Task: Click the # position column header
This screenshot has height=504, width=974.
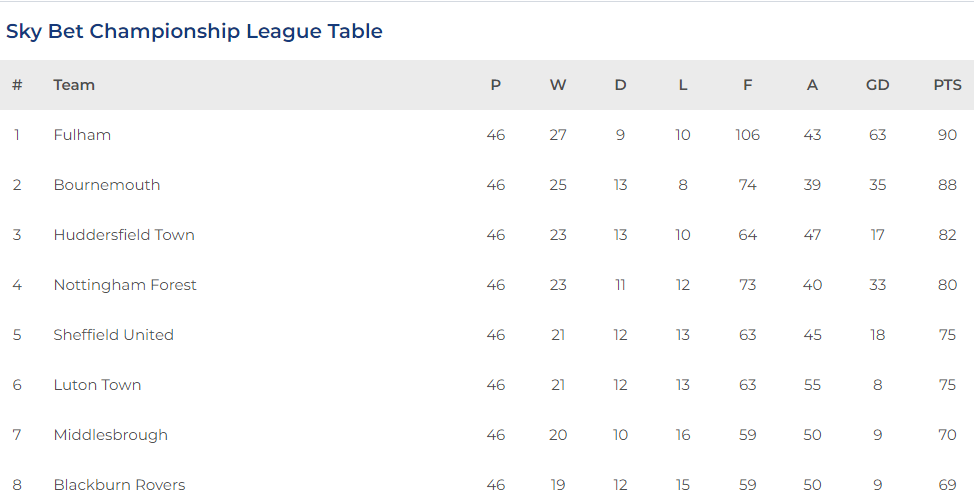Action: point(17,85)
